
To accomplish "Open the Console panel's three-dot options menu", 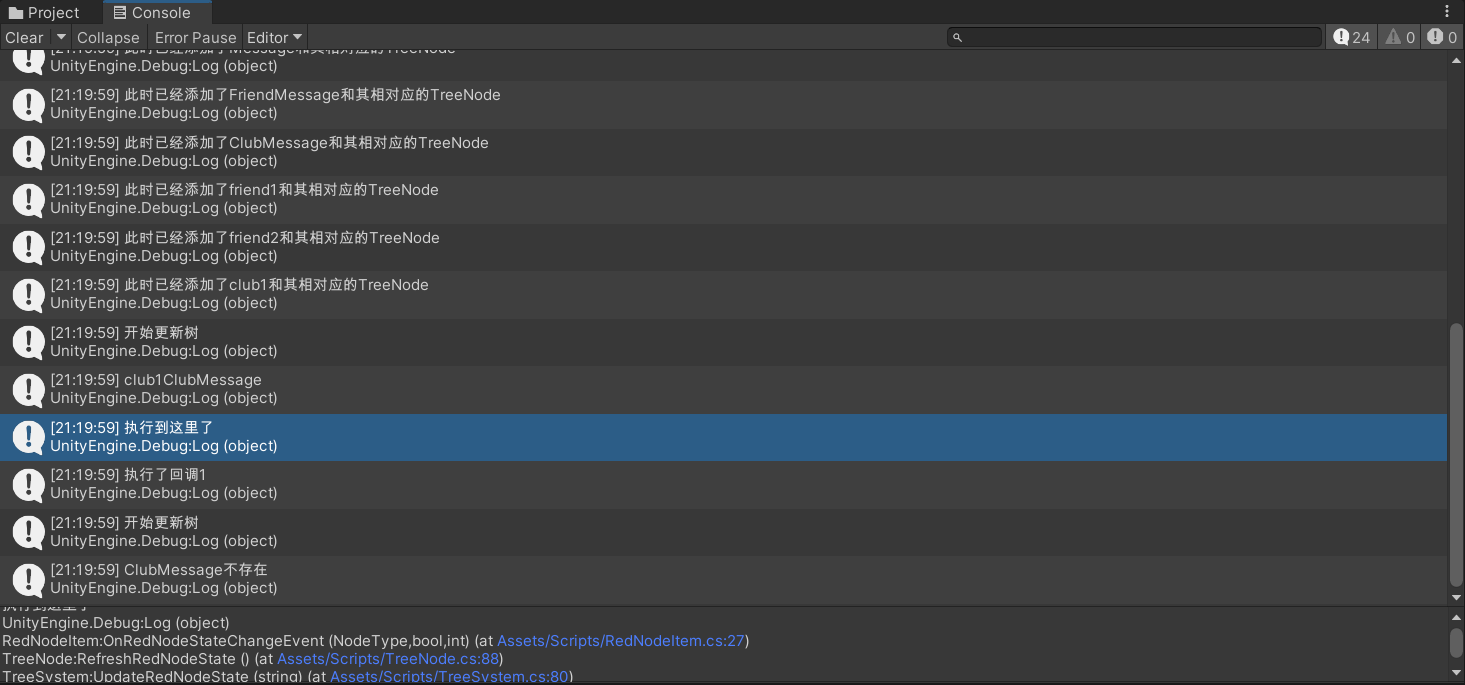I will tap(1447, 11).
